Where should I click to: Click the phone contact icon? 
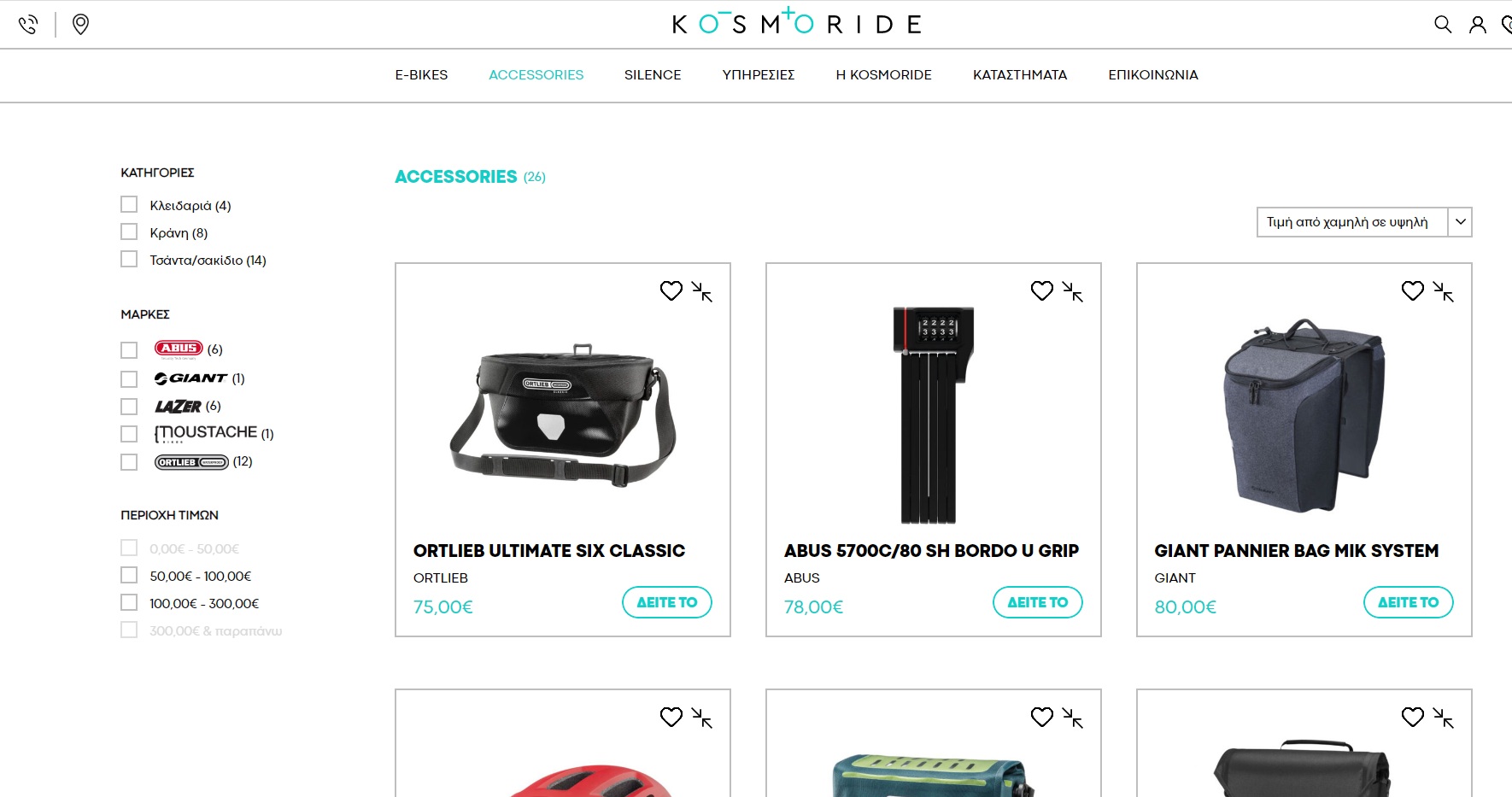(x=28, y=24)
